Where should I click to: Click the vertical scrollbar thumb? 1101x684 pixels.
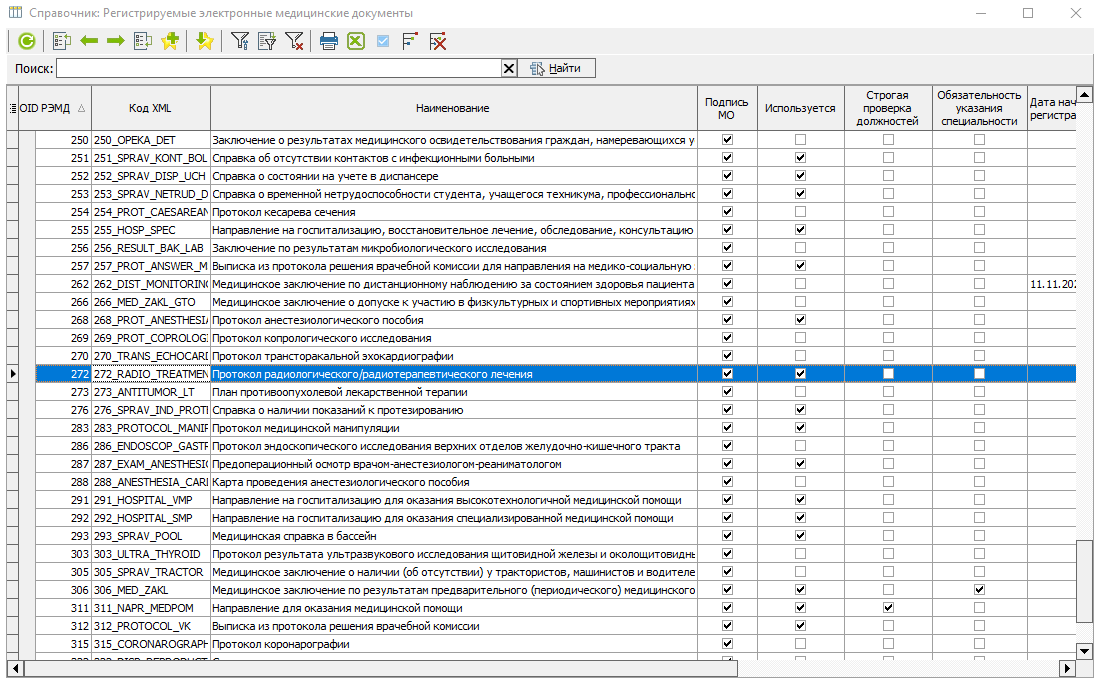[x=1084, y=581]
